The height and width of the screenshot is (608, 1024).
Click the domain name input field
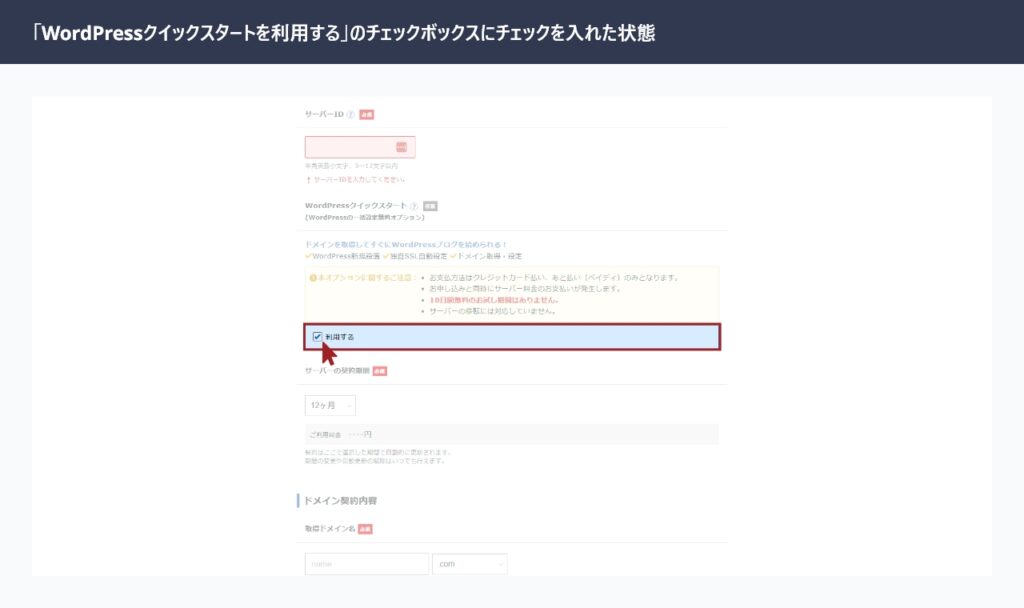pos(366,564)
